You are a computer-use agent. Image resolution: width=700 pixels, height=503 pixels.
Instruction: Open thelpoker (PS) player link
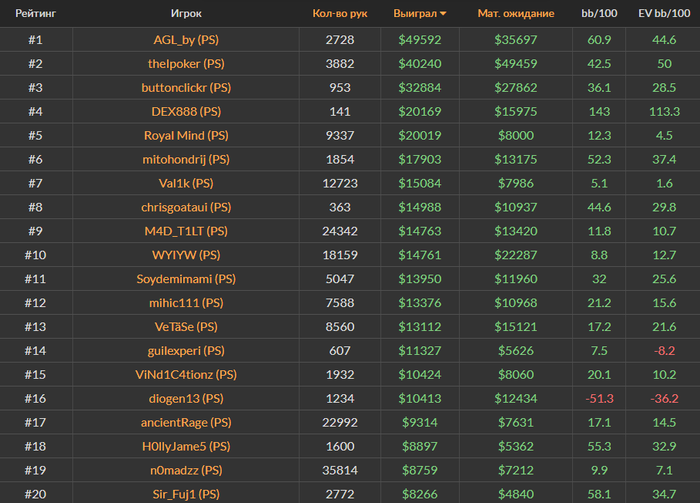[186, 64]
